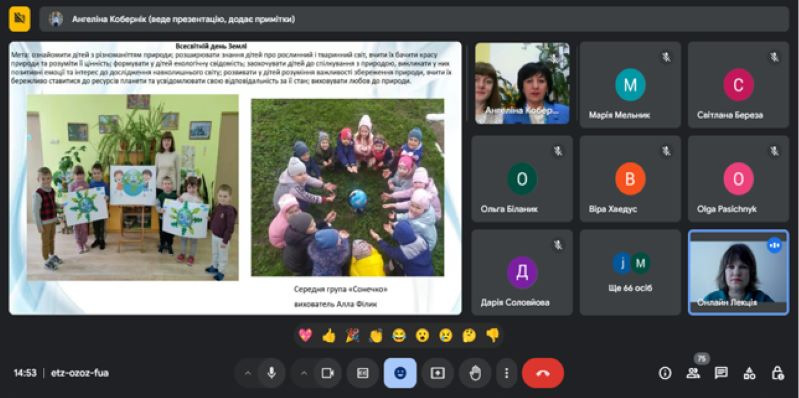The width and height of the screenshot is (799, 398).
Task: Send the thinking face reaction
Action: (469, 335)
